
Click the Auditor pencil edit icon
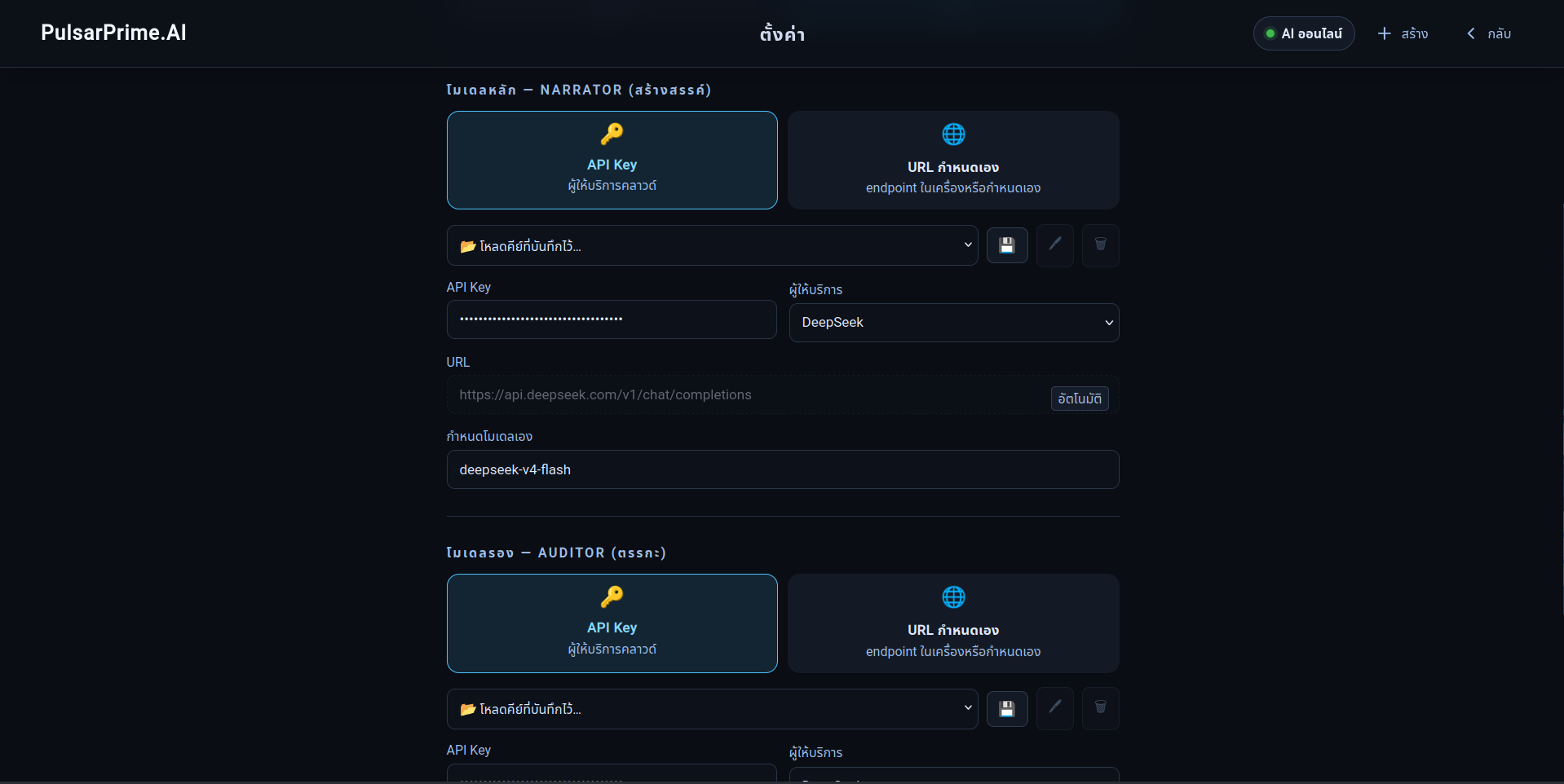[1054, 708]
